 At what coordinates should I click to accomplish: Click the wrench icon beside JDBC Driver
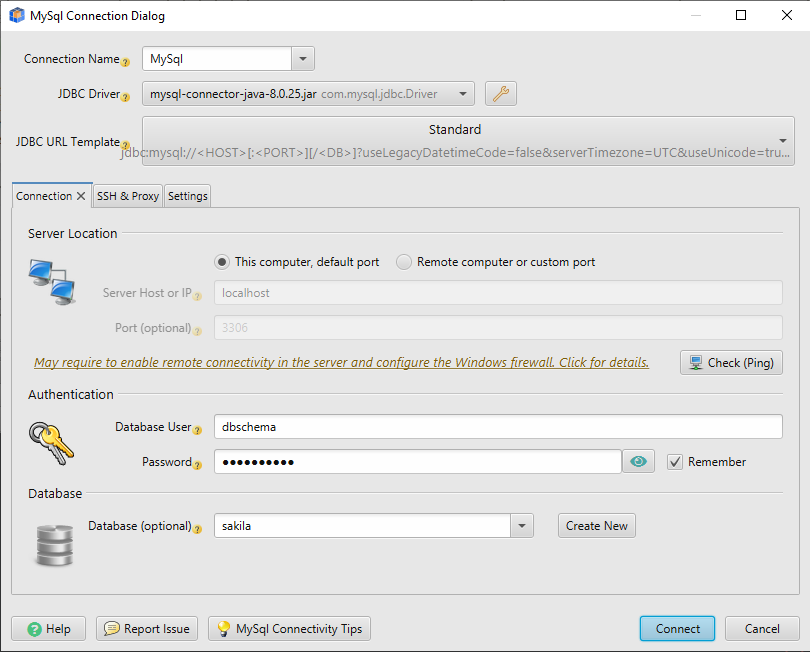click(501, 94)
